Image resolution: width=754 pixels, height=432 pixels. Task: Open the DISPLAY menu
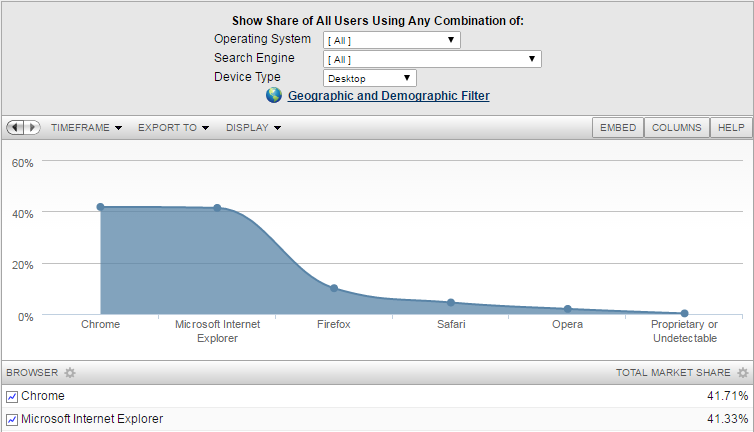(253, 128)
